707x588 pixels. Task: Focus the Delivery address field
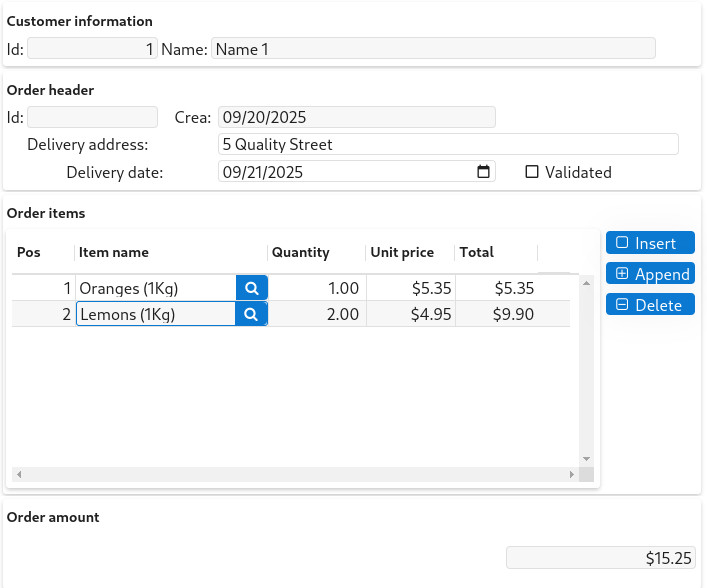(448, 144)
